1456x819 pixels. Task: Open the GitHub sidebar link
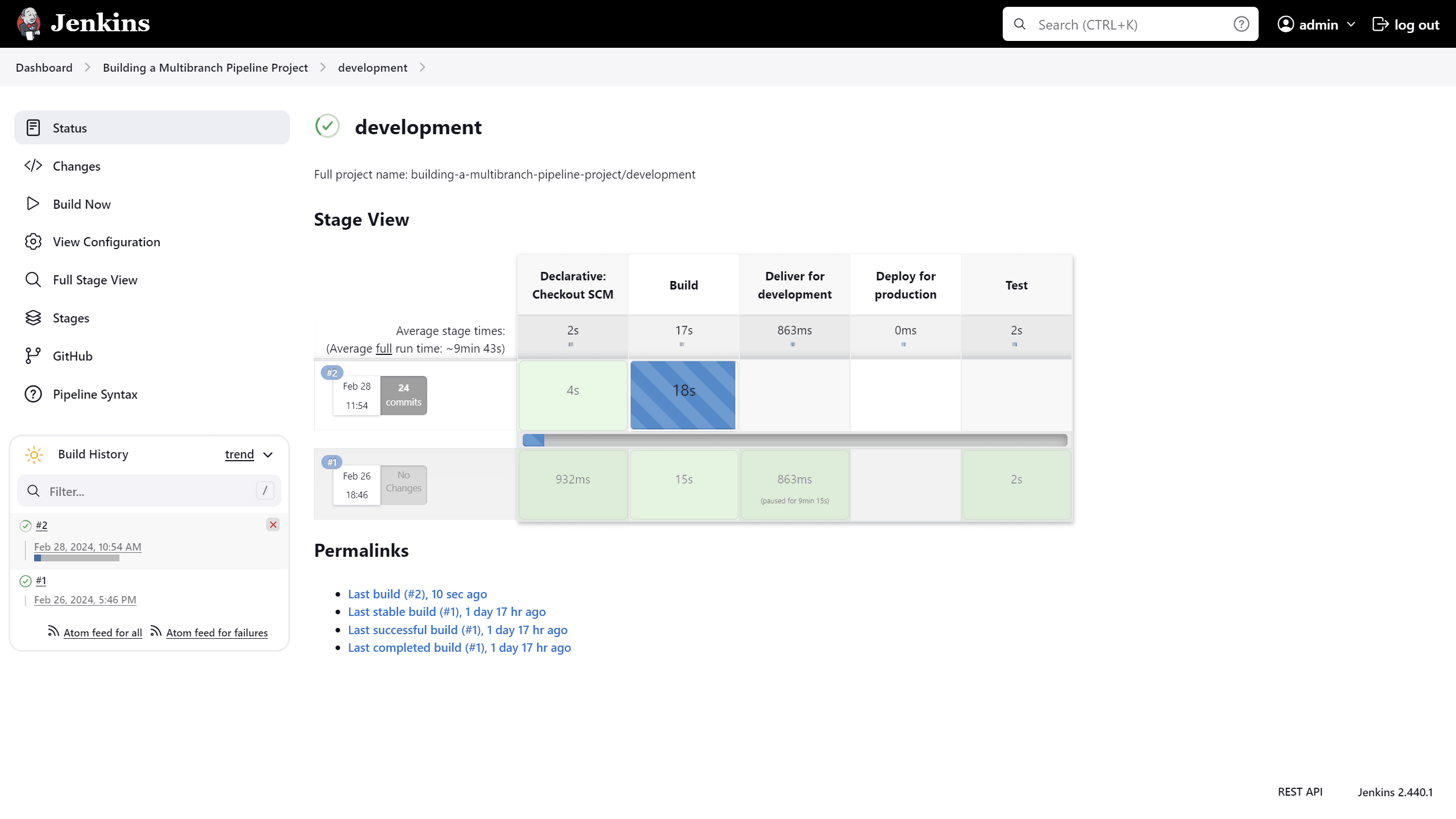(72, 355)
